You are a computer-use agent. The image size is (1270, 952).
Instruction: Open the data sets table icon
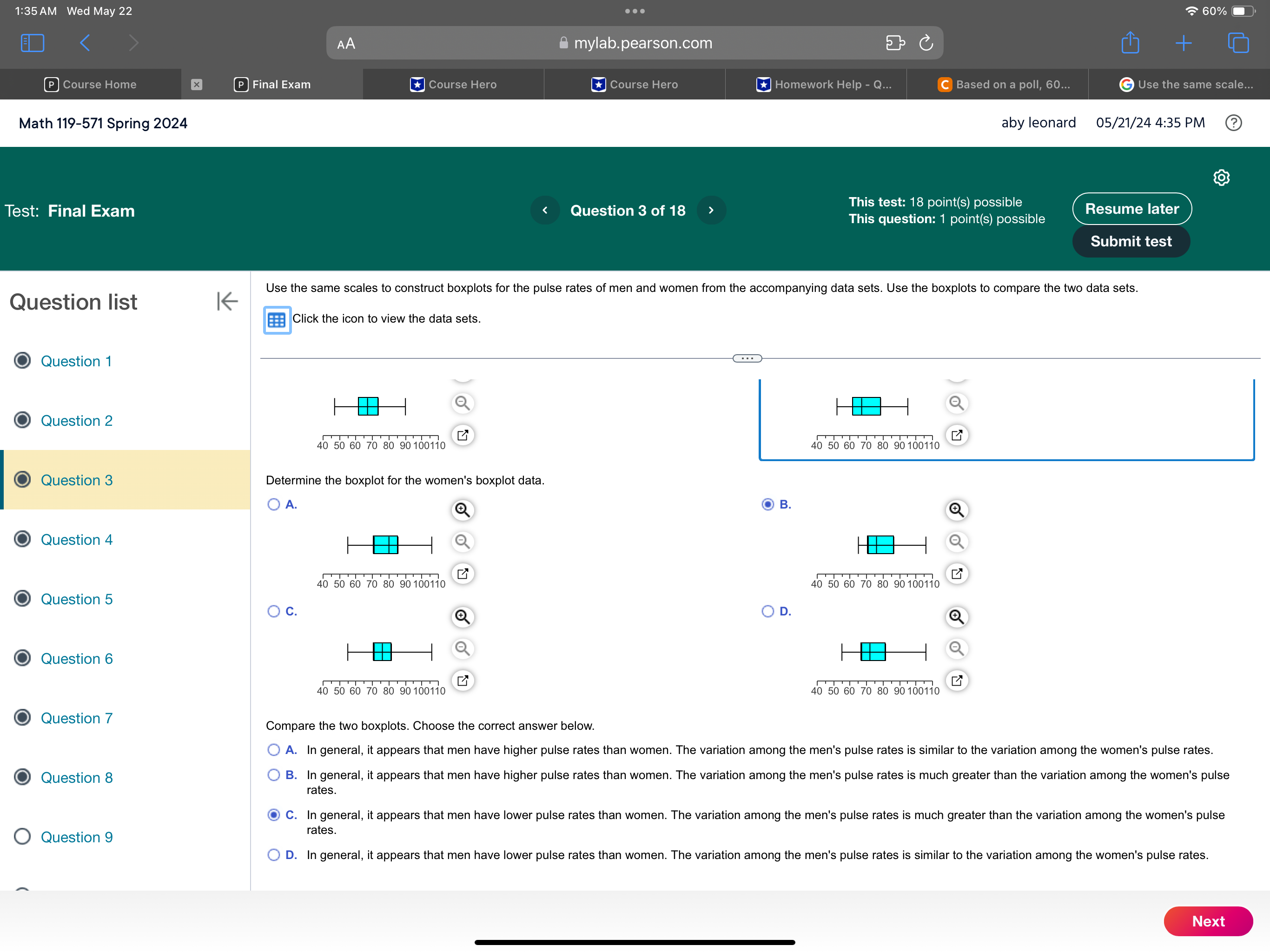(277, 320)
